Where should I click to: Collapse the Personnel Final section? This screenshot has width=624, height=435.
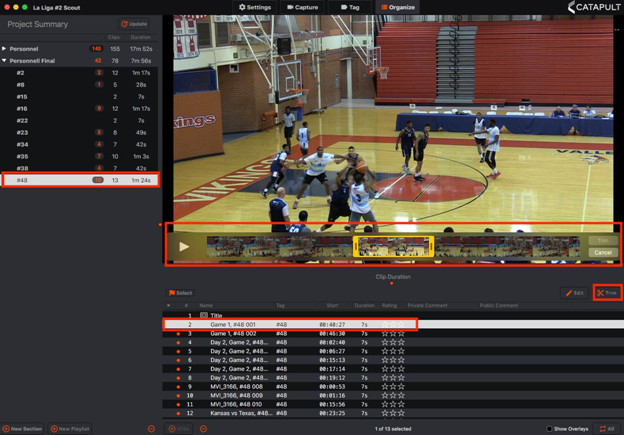pyautogui.click(x=5, y=60)
